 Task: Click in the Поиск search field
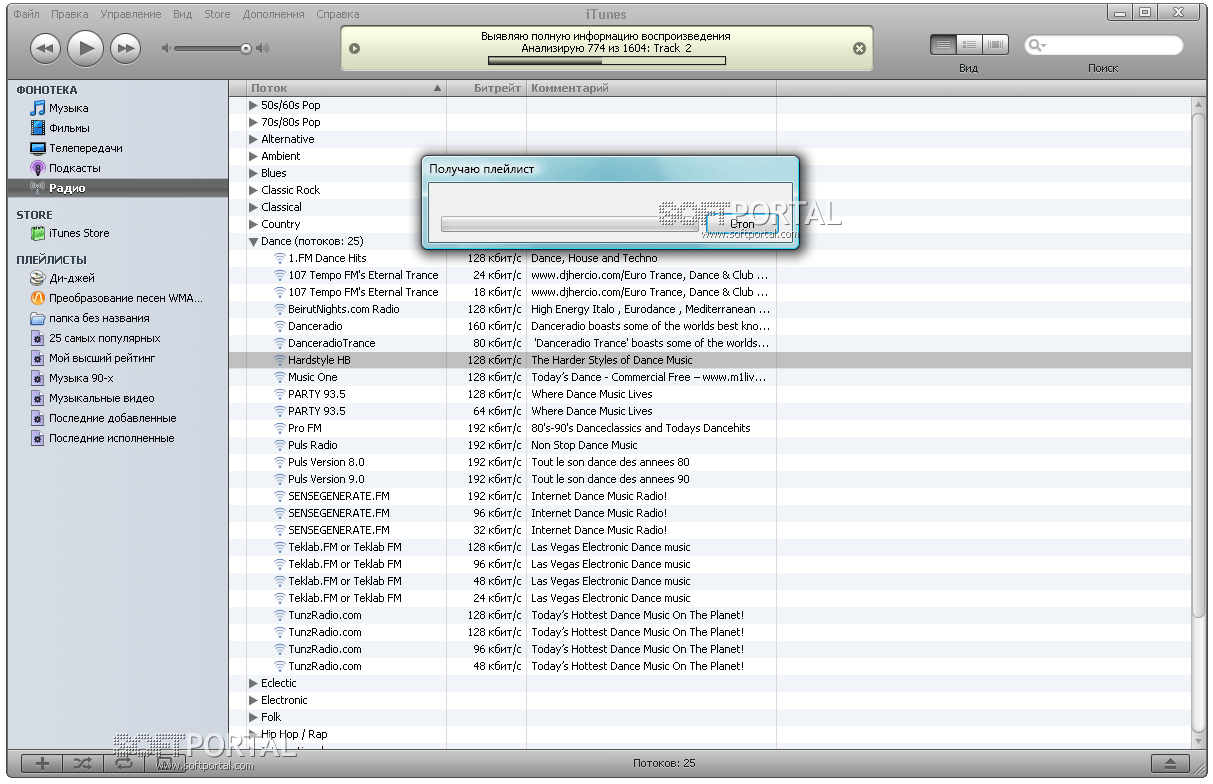[x=1104, y=45]
